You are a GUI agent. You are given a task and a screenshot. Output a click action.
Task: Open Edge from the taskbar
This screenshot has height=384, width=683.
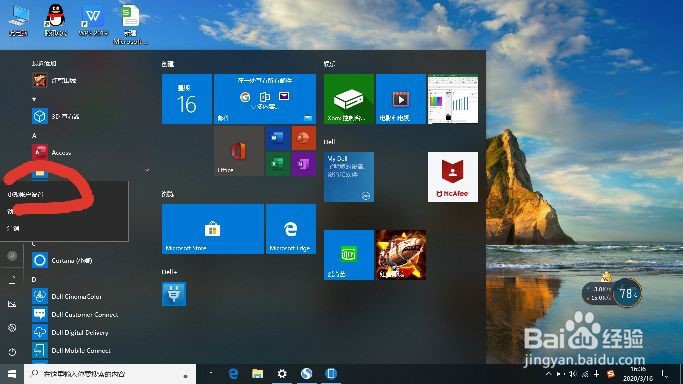pos(233,374)
